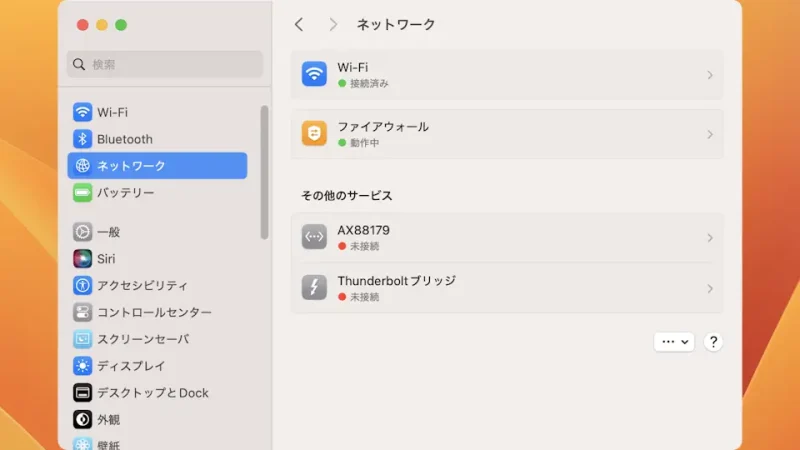Select バッテリー in the sidebar

click(157, 192)
